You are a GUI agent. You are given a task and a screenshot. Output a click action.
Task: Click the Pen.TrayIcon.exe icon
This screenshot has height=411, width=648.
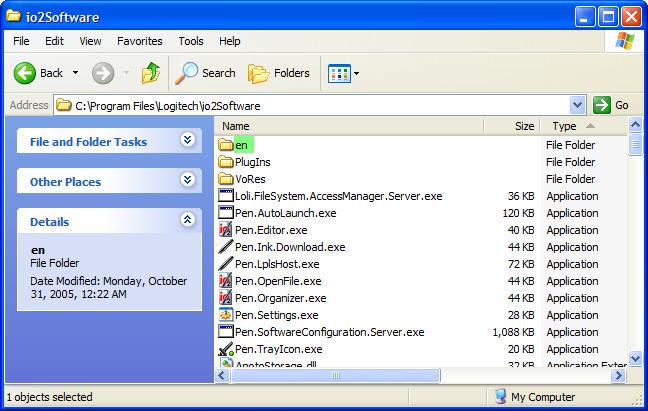pyautogui.click(x=226, y=349)
